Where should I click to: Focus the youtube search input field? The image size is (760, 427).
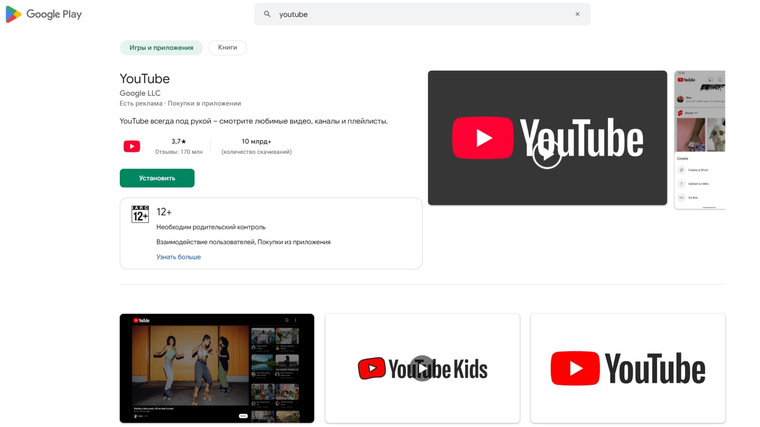(x=422, y=14)
